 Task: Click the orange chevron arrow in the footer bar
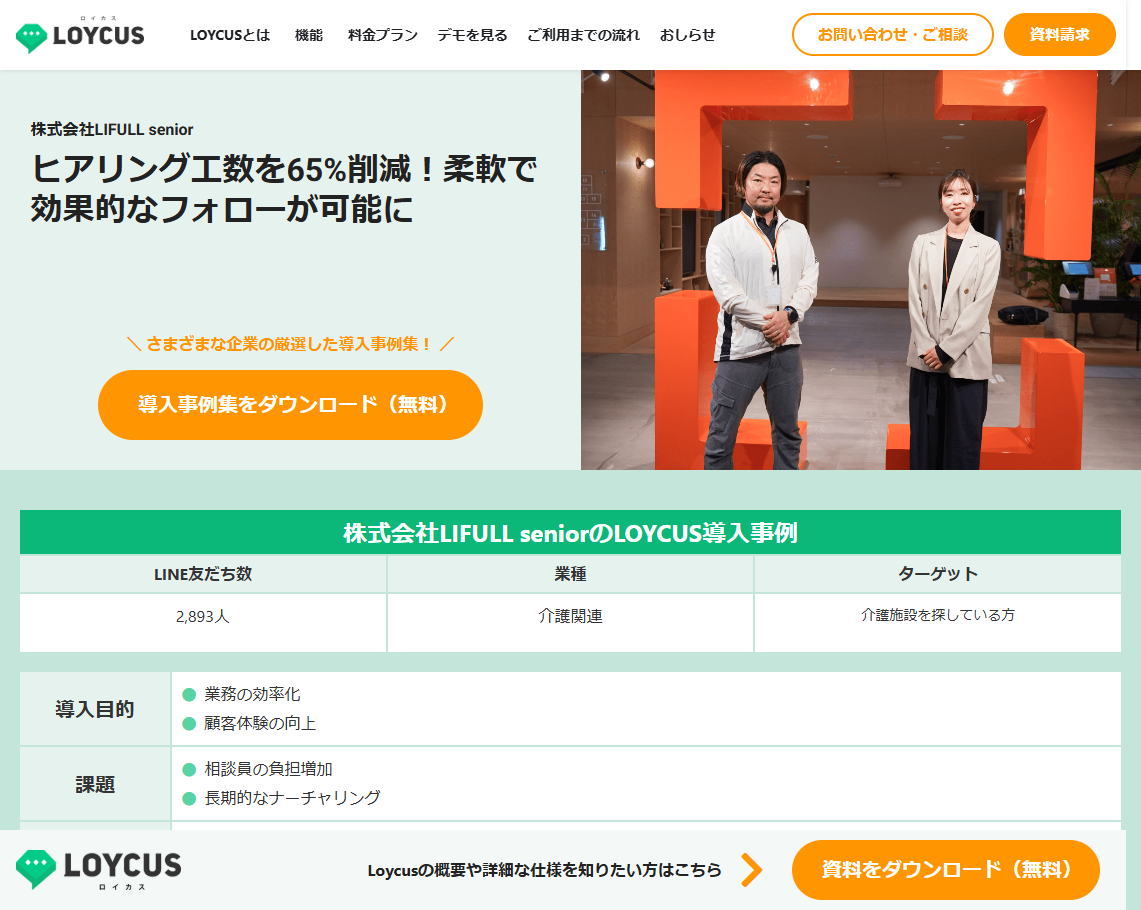(752, 869)
